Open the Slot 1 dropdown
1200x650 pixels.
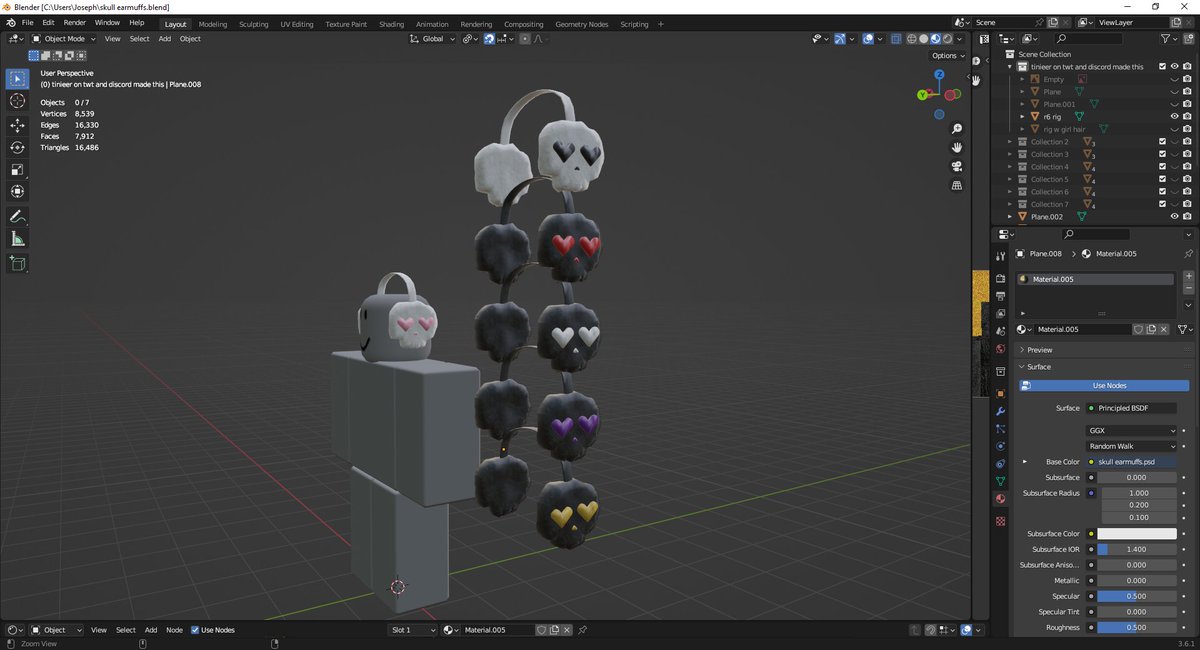pyautogui.click(x=413, y=630)
